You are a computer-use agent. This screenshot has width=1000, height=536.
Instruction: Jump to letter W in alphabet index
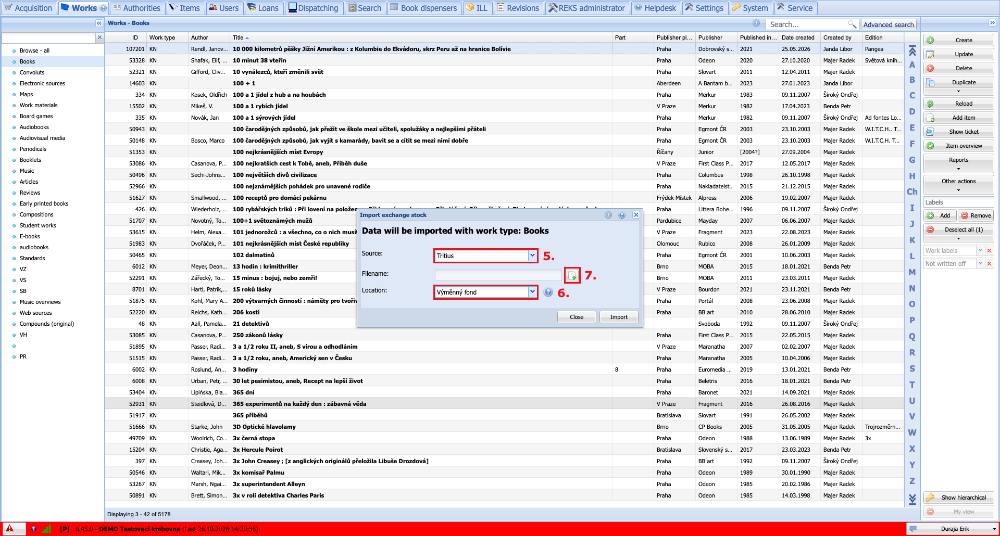click(912, 432)
